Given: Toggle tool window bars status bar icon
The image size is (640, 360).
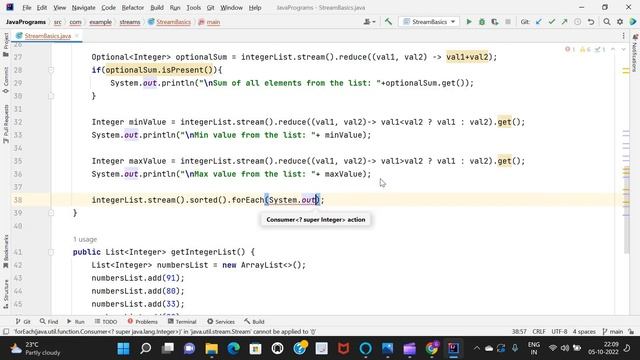Looking at the screenshot, I should (x=6, y=332).
